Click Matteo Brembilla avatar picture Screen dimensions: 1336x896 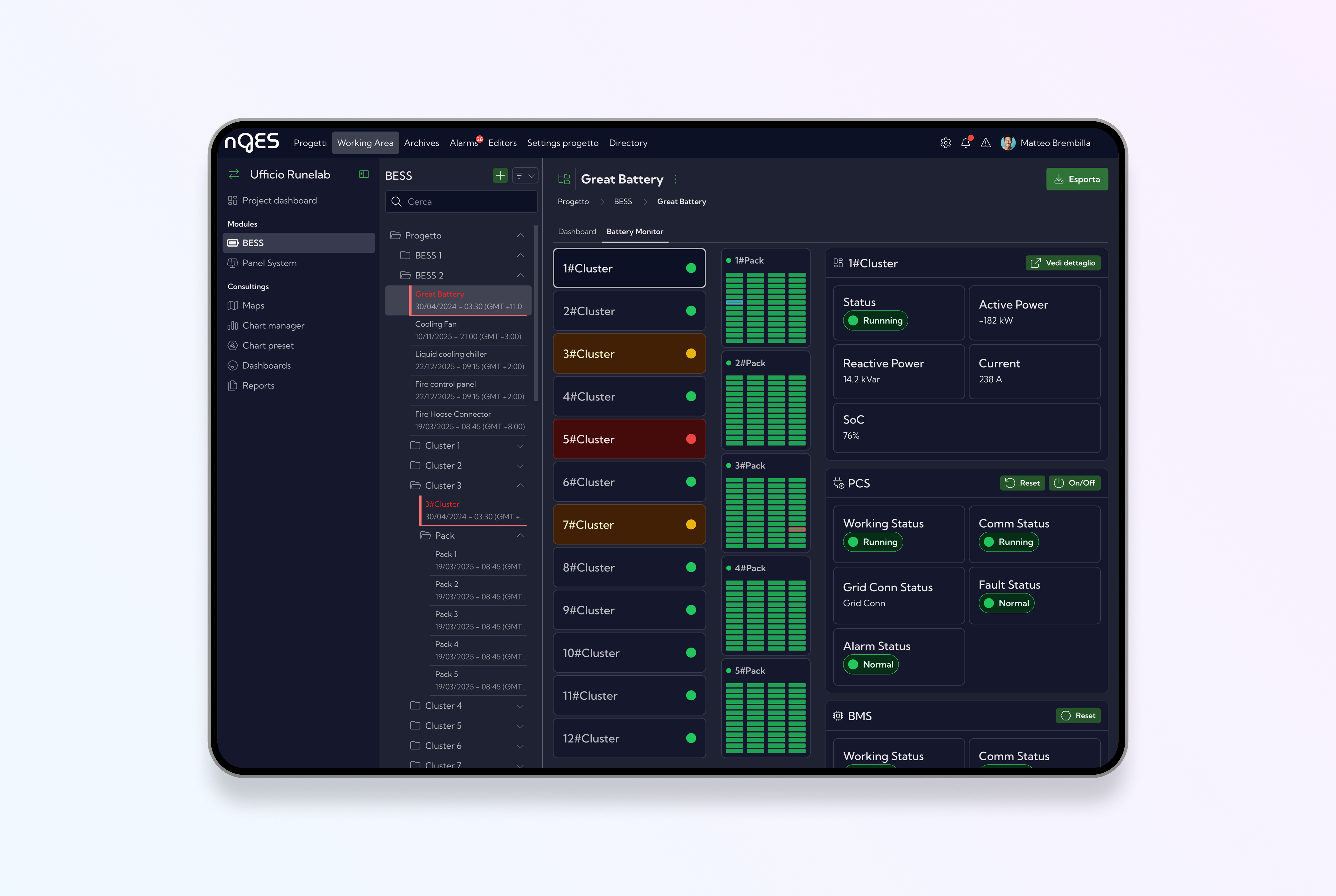[1008, 143]
